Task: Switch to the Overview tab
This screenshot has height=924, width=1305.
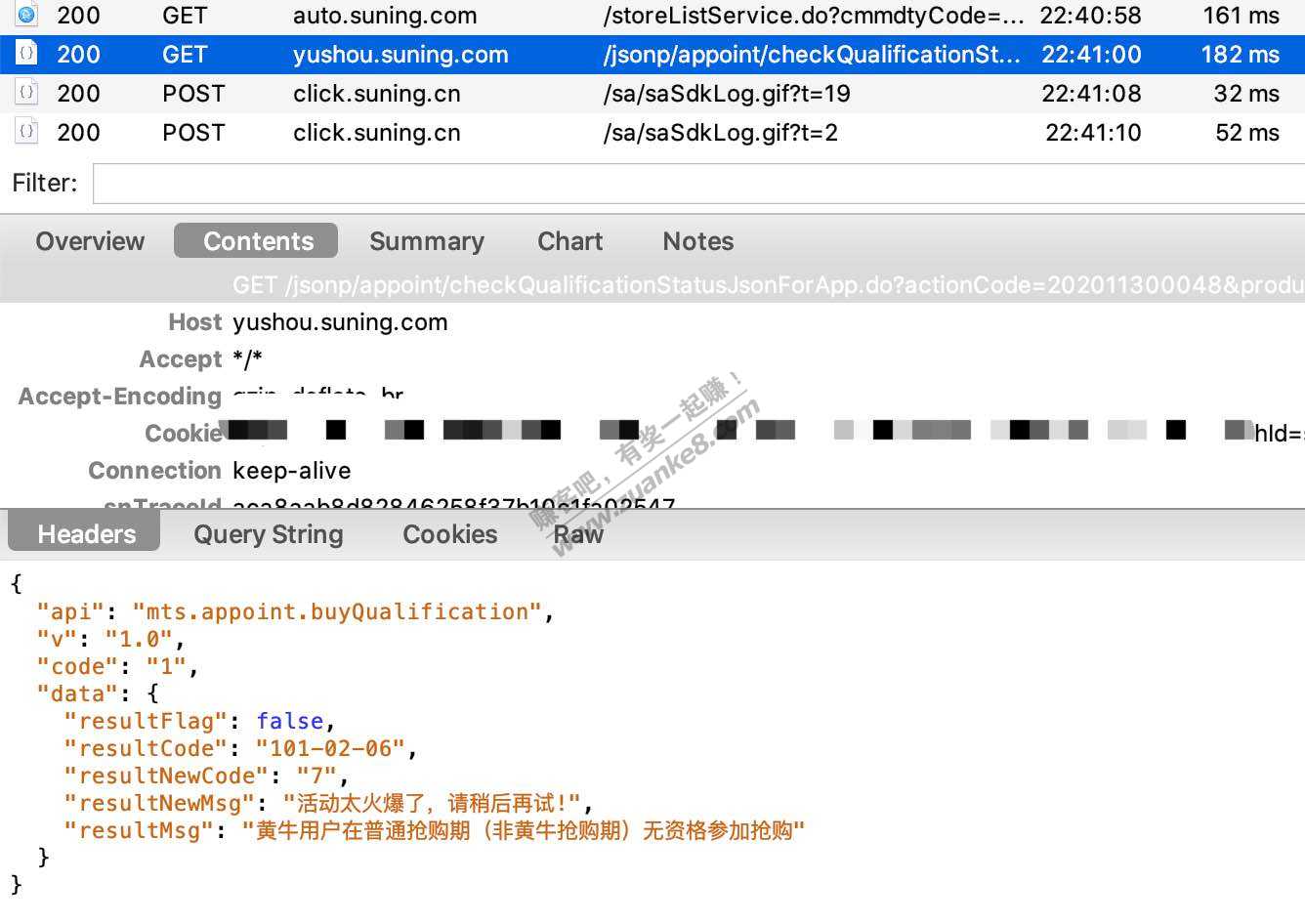Action: pos(90,241)
